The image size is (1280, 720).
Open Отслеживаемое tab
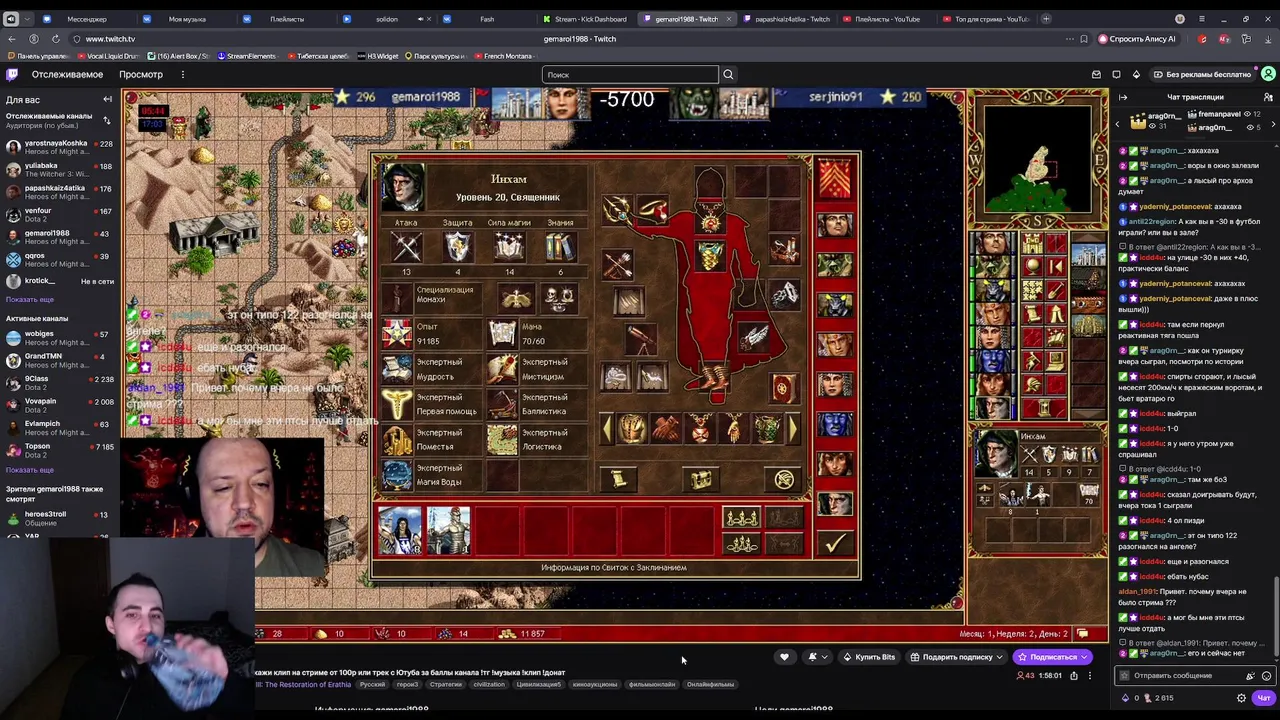(67, 74)
